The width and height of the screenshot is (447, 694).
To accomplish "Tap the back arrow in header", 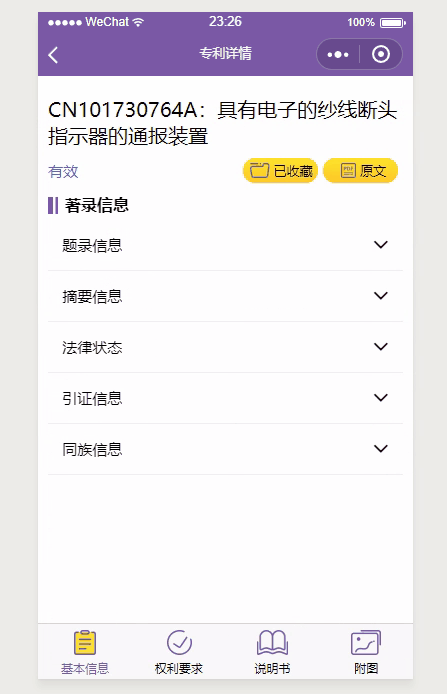I will pyautogui.click(x=53, y=55).
